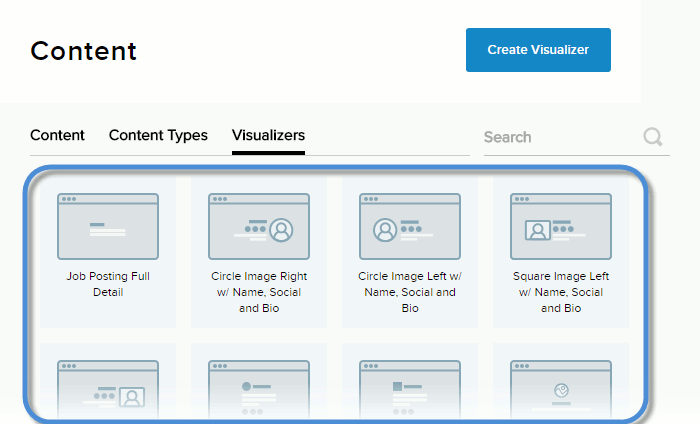This screenshot has width=700, height=424.
Task: Select second-row visualizer with centered circle icon
Action: click(x=561, y=390)
